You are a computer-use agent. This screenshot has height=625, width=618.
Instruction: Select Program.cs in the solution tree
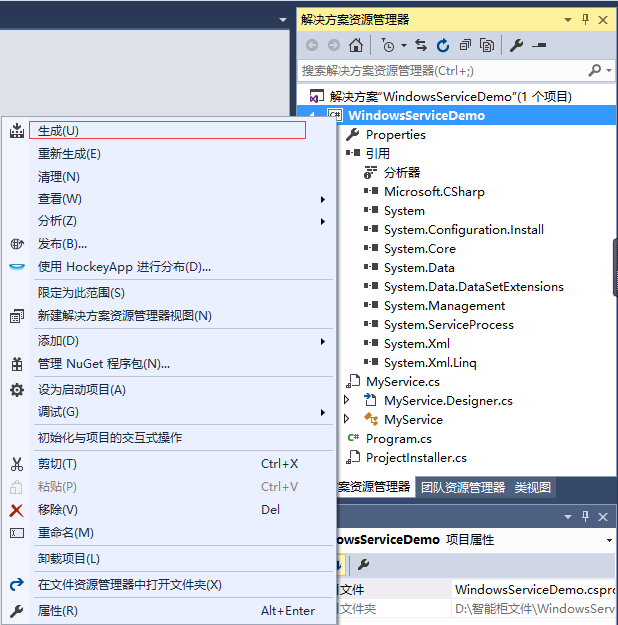point(398,438)
